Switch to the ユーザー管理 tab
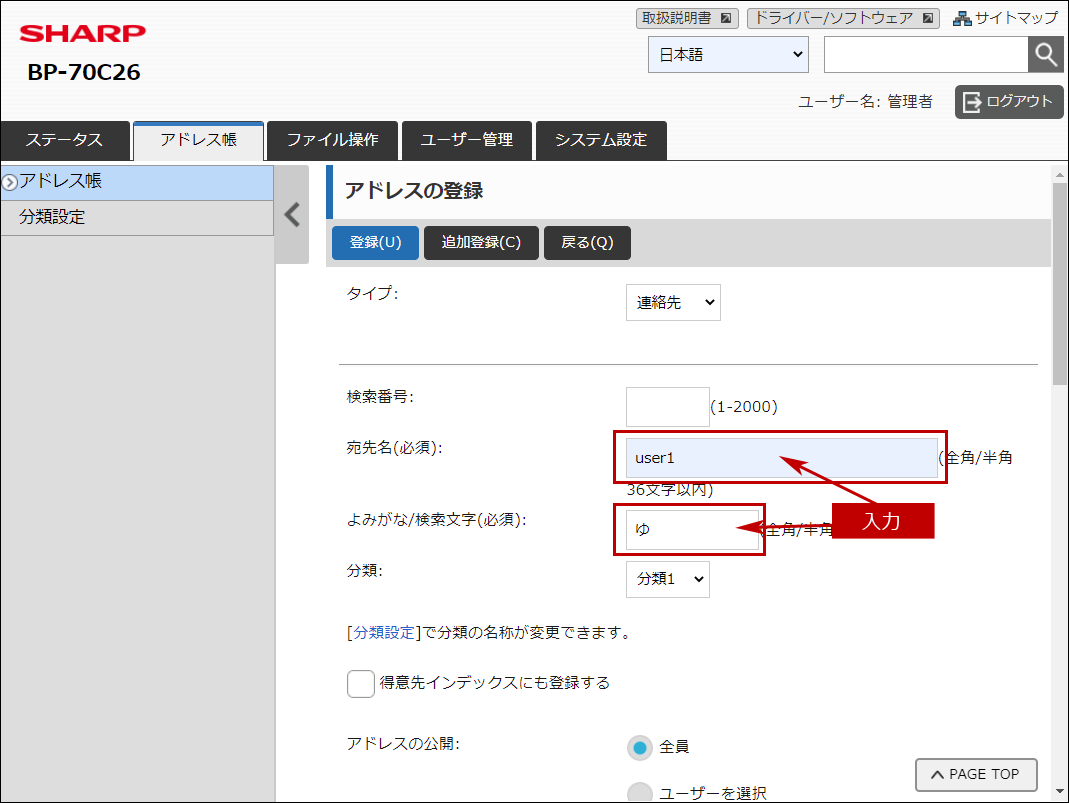 click(x=467, y=140)
